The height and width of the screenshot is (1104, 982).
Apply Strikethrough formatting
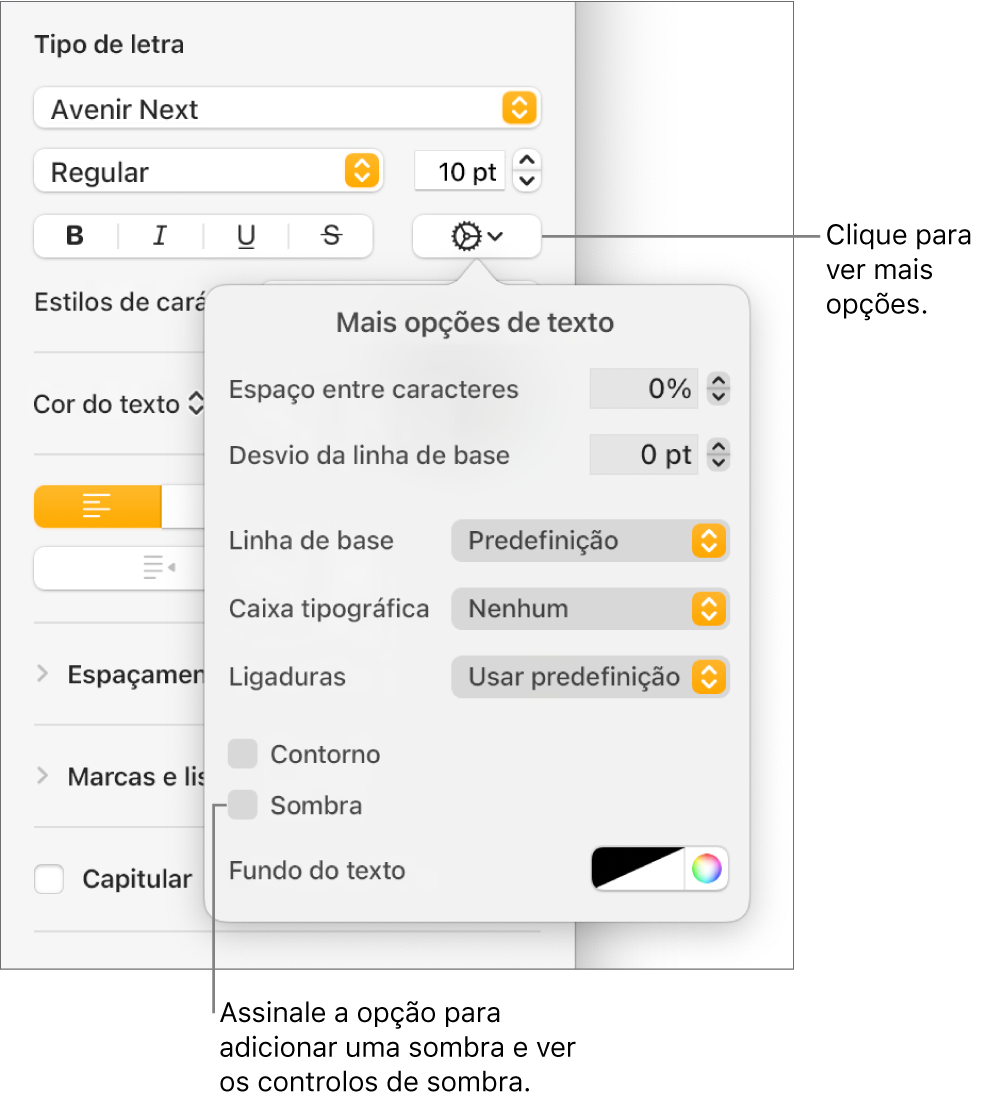click(x=331, y=237)
